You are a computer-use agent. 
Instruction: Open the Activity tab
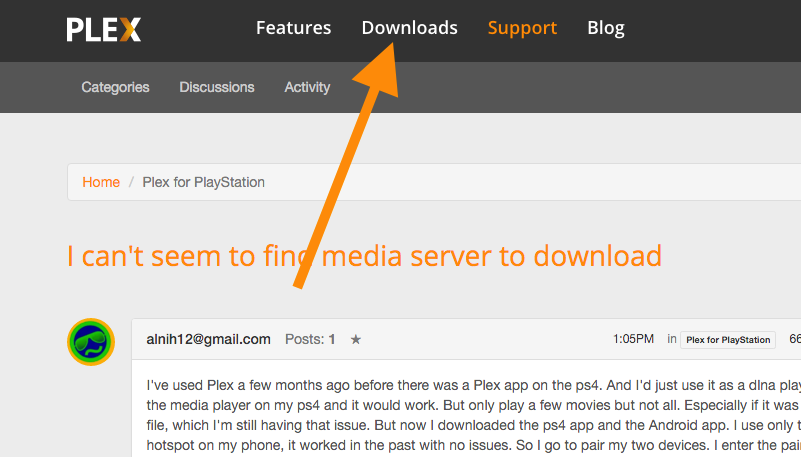tap(307, 87)
